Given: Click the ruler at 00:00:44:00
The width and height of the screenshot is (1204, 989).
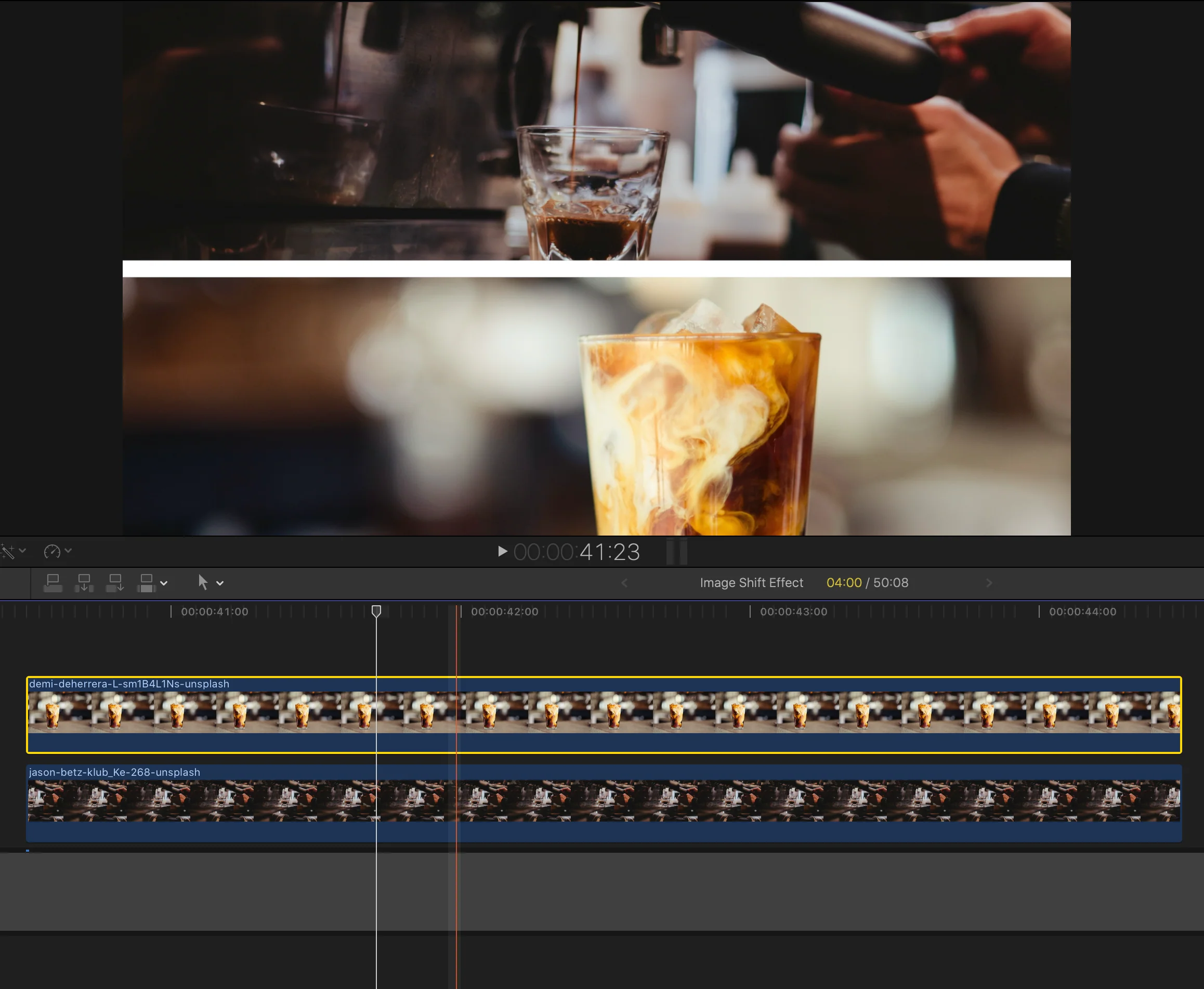Looking at the screenshot, I should coord(1083,612).
